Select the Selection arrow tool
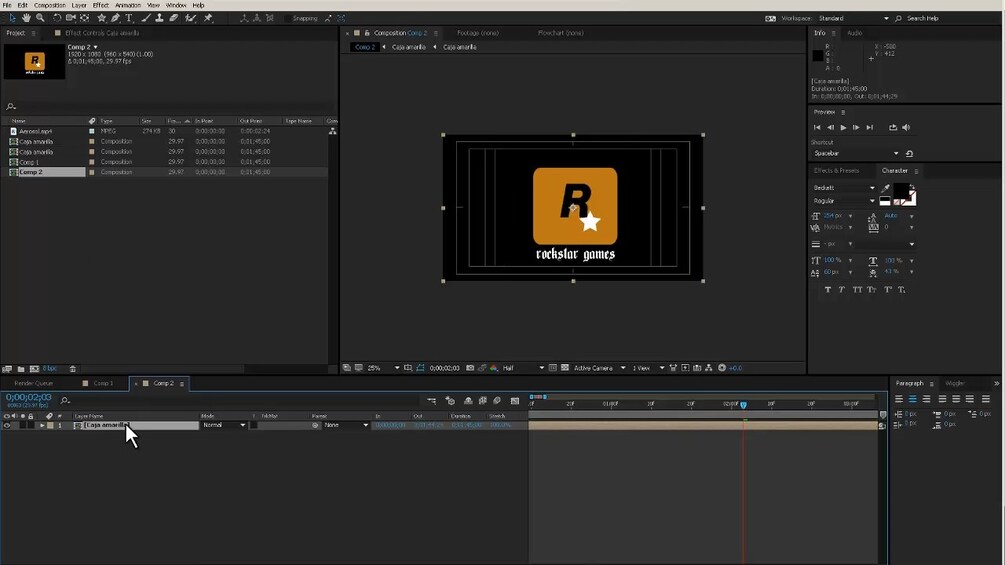 (12, 18)
